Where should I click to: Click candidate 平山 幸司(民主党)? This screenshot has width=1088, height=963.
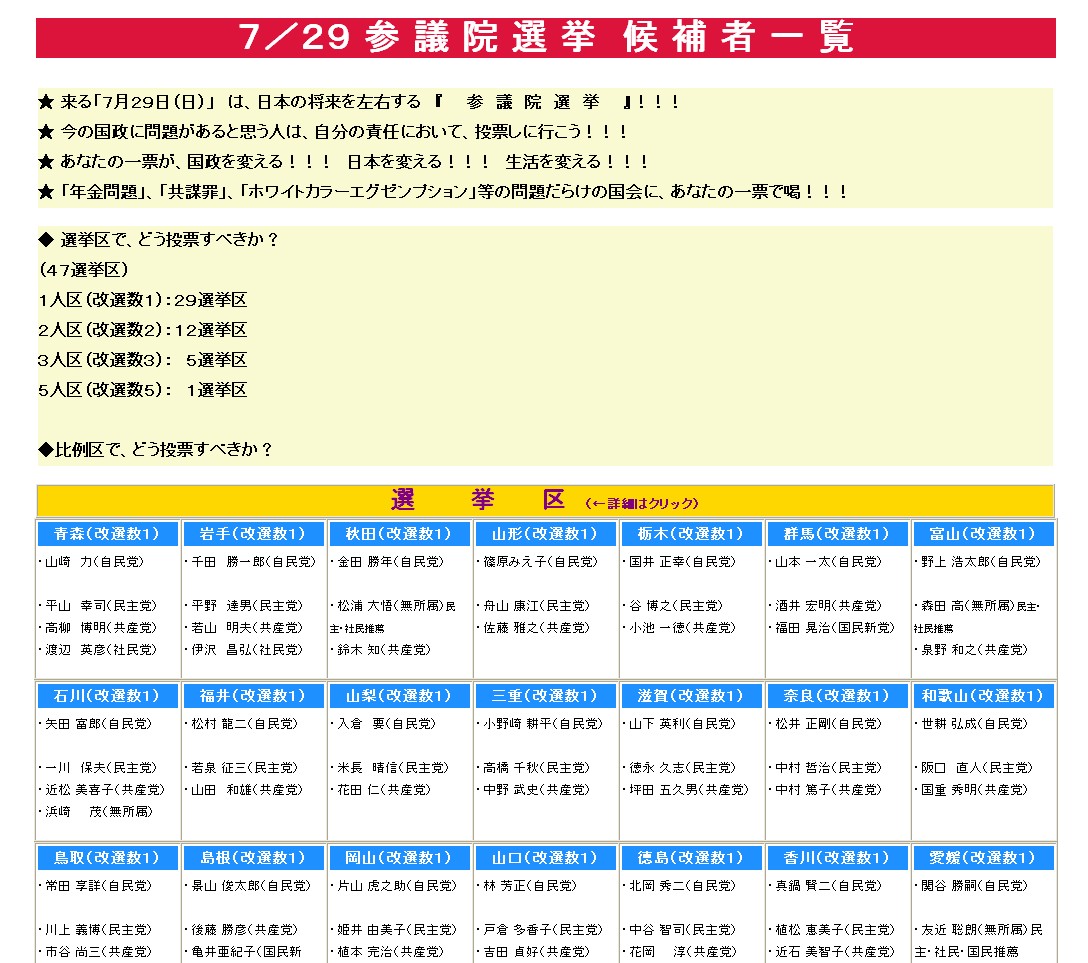pyautogui.click(x=98, y=606)
